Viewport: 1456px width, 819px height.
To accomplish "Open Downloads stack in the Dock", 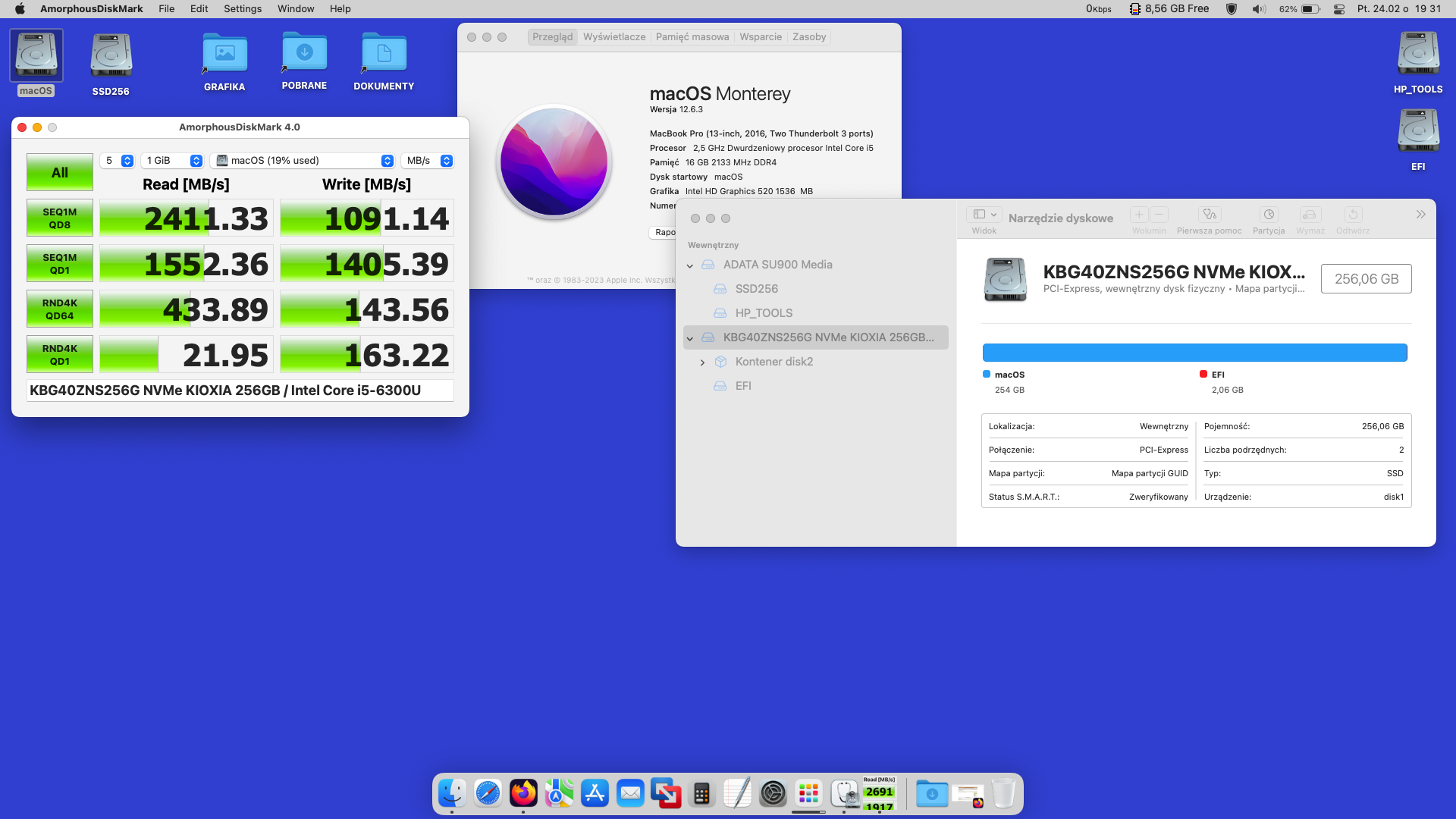I will tap(932, 793).
